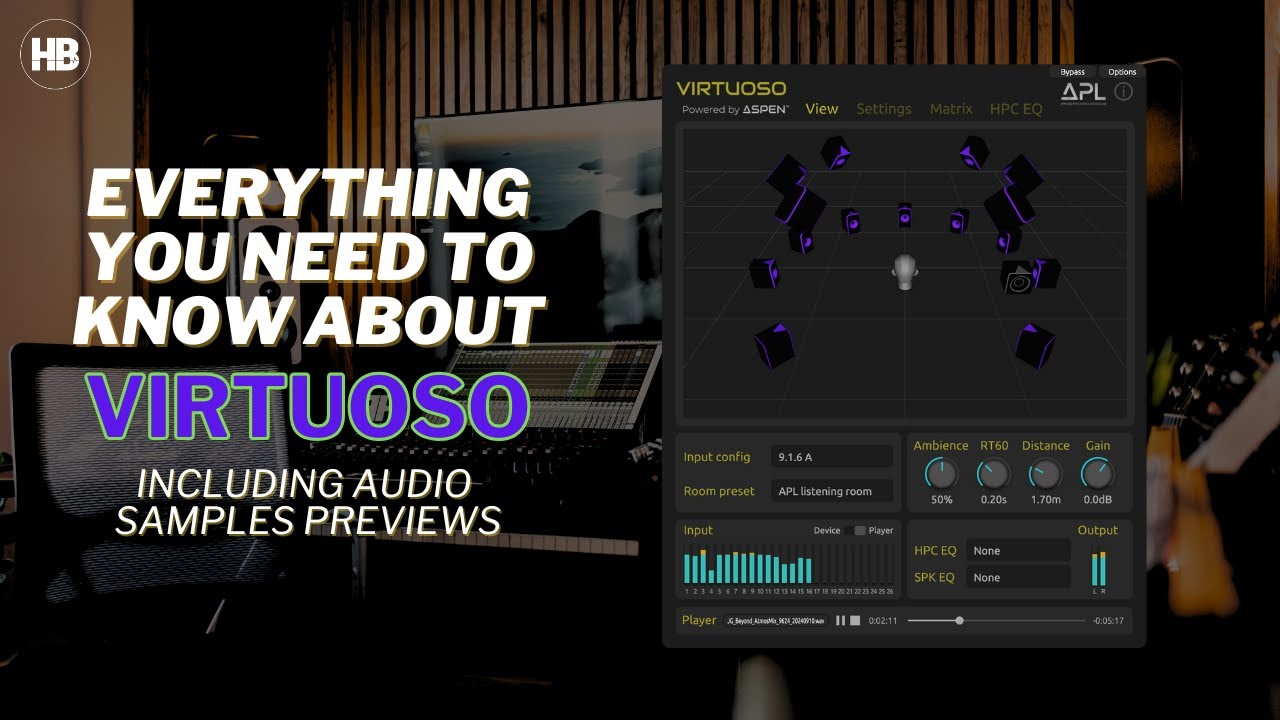Click the Player label beside the input switch
The width and height of the screenshot is (1280, 720).
pyautogui.click(x=881, y=531)
